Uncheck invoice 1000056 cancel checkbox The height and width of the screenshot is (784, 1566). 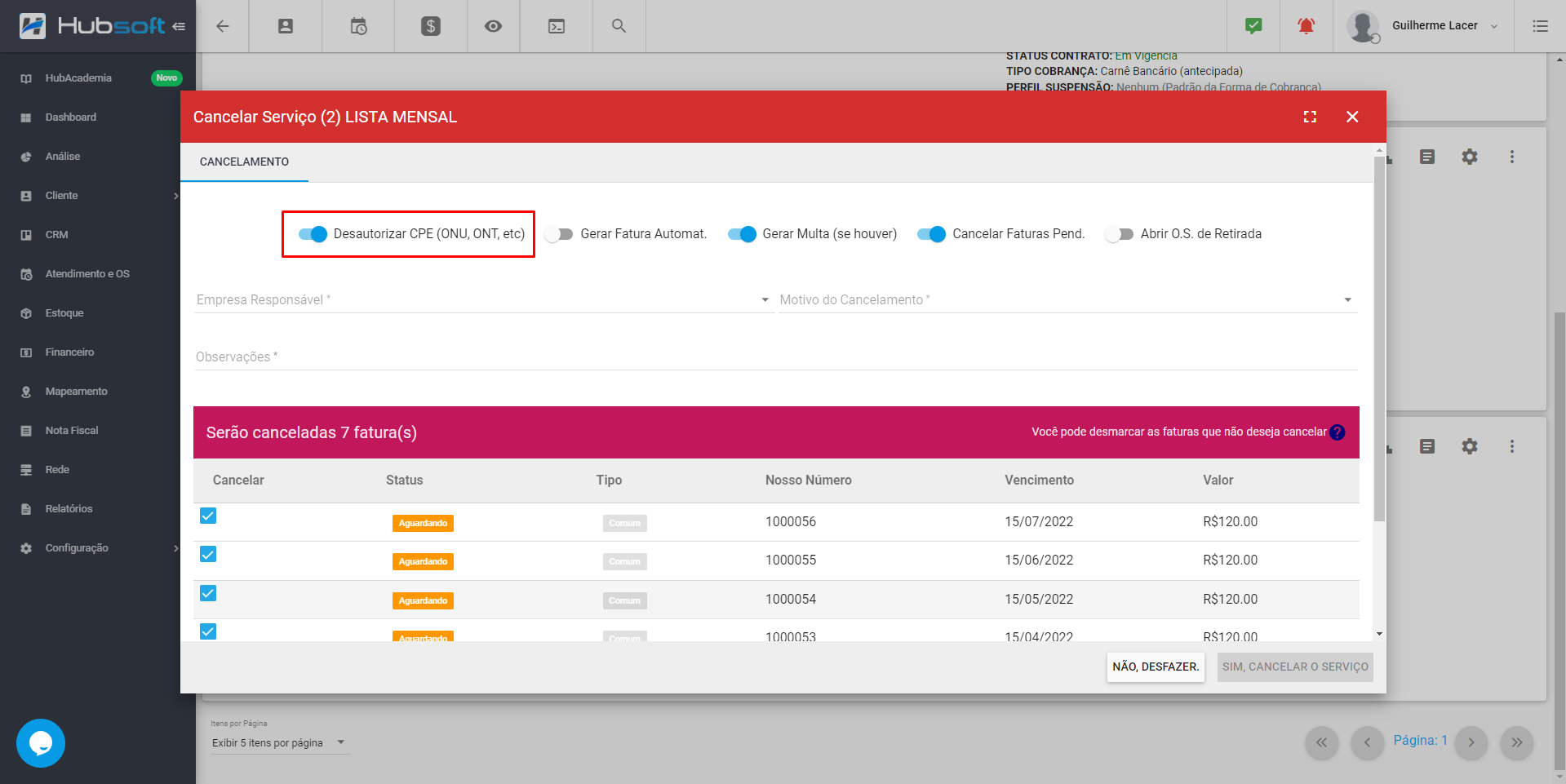208,516
